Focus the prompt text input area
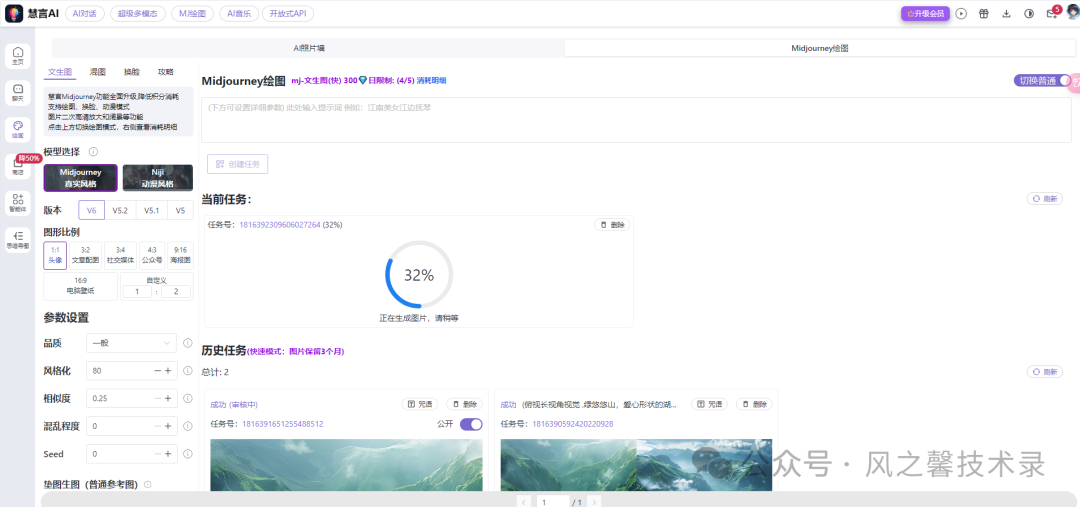This screenshot has height=507, width=1080. (636, 120)
